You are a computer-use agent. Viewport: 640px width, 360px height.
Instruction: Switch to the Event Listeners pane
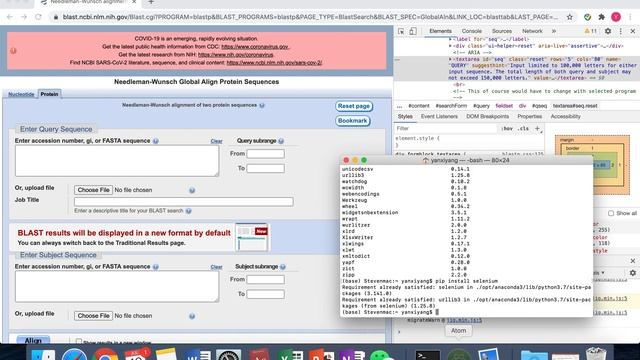click(x=439, y=116)
